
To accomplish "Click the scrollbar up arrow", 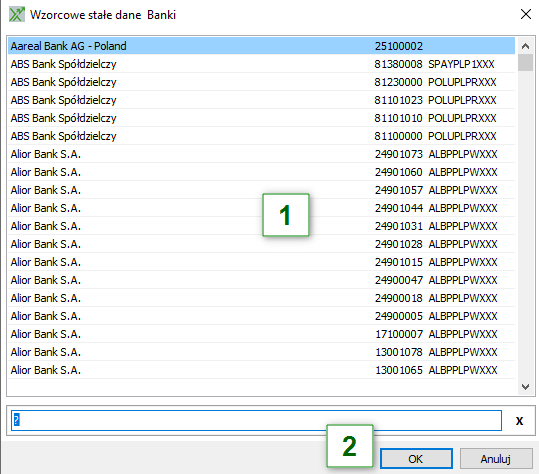I will pyautogui.click(x=525, y=46).
